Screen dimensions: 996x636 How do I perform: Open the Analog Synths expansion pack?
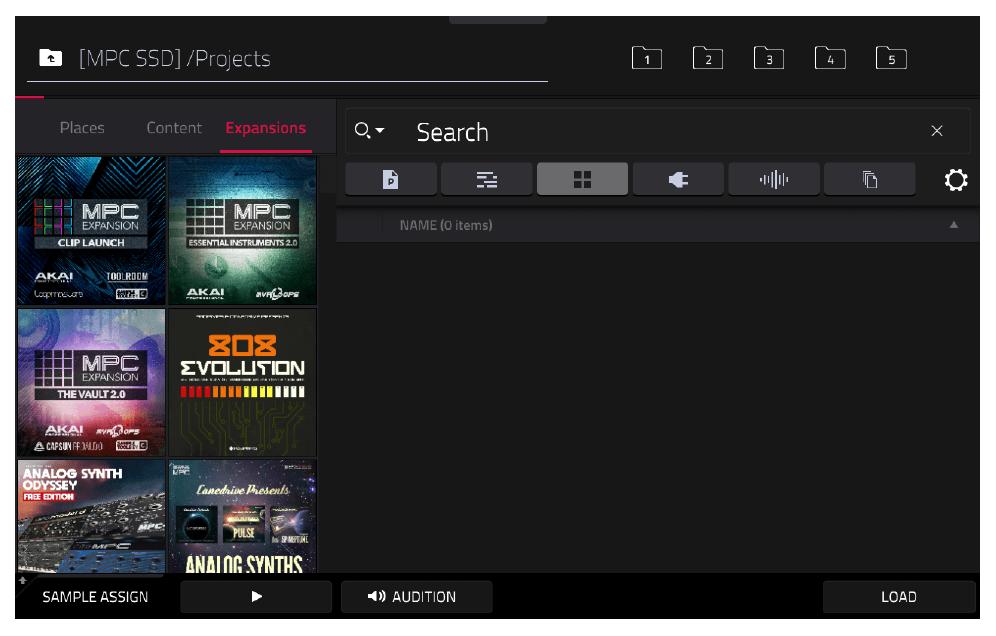point(243,517)
